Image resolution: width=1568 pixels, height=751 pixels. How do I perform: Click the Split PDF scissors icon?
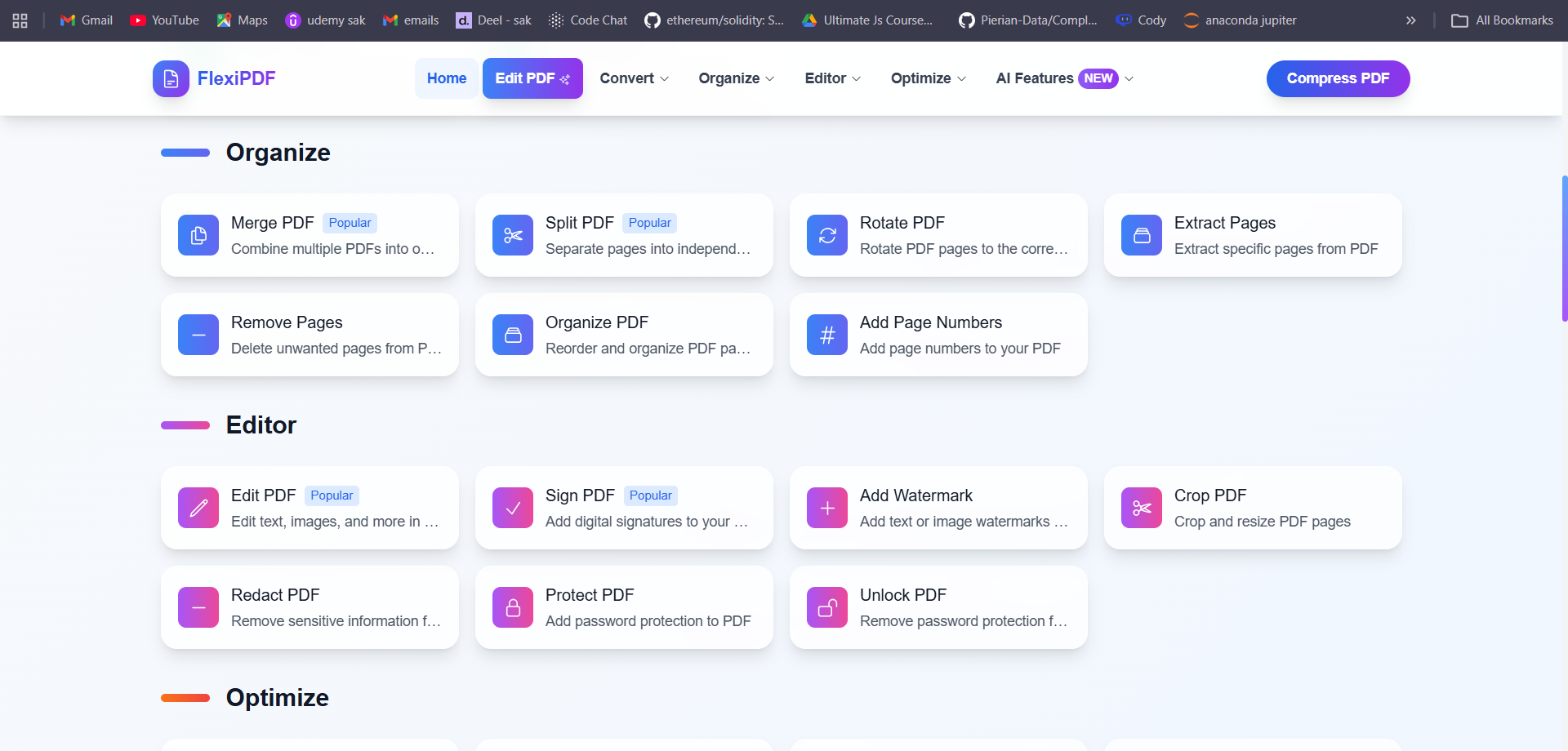point(513,235)
